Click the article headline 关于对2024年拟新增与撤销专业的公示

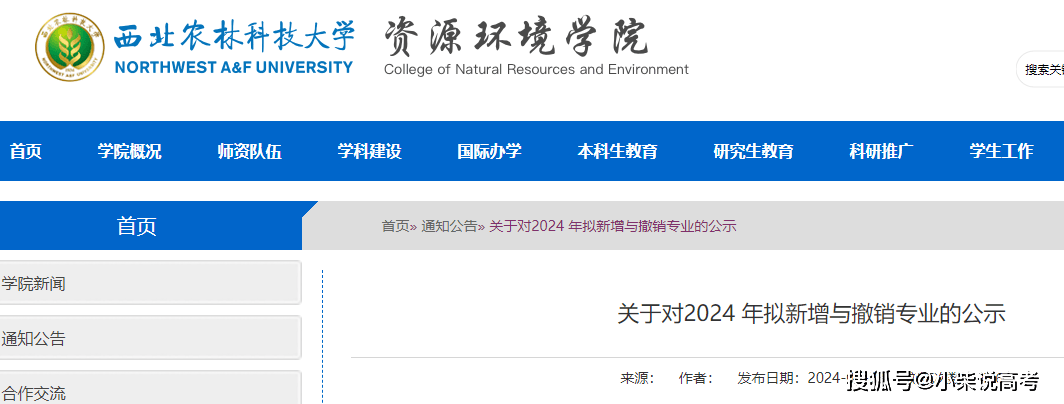click(810, 313)
